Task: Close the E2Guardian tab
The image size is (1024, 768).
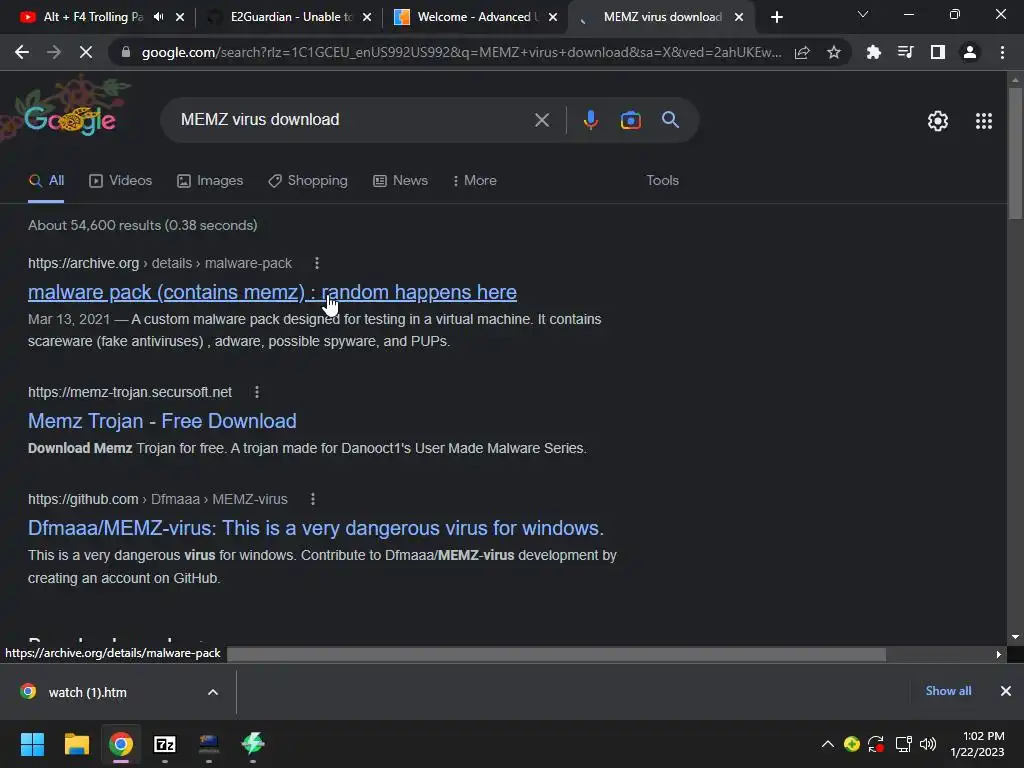Action: point(367,17)
